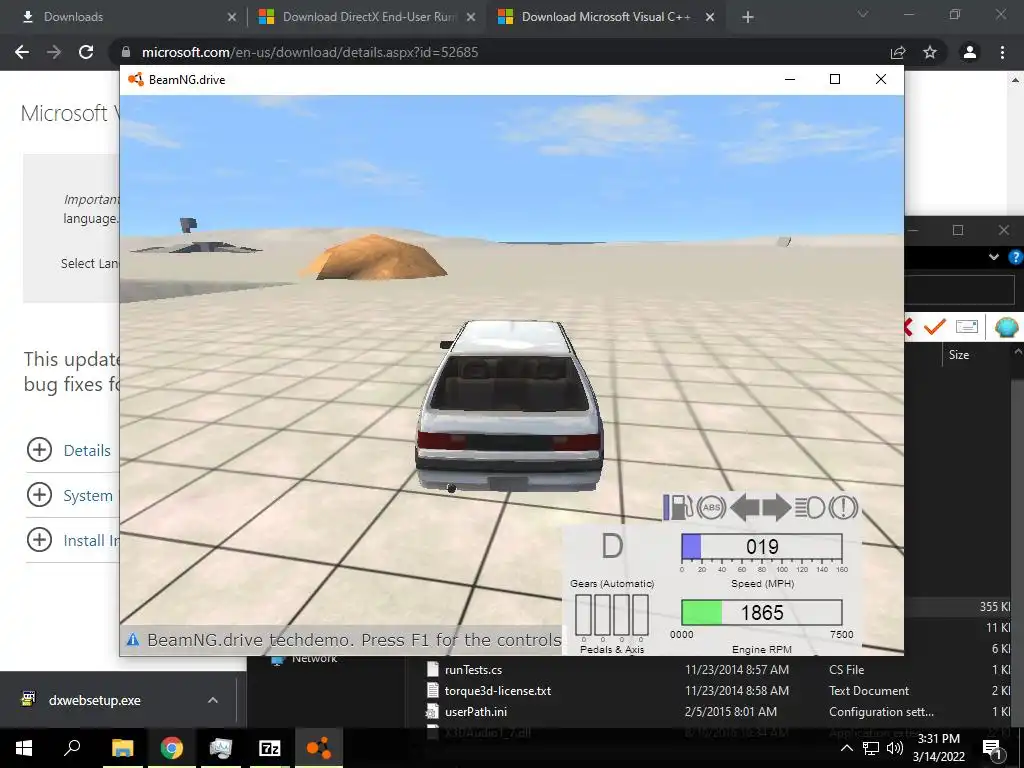This screenshot has width=1024, height=768.
Task: Click the network icon in system tray
Action: (x=871, y=748)
